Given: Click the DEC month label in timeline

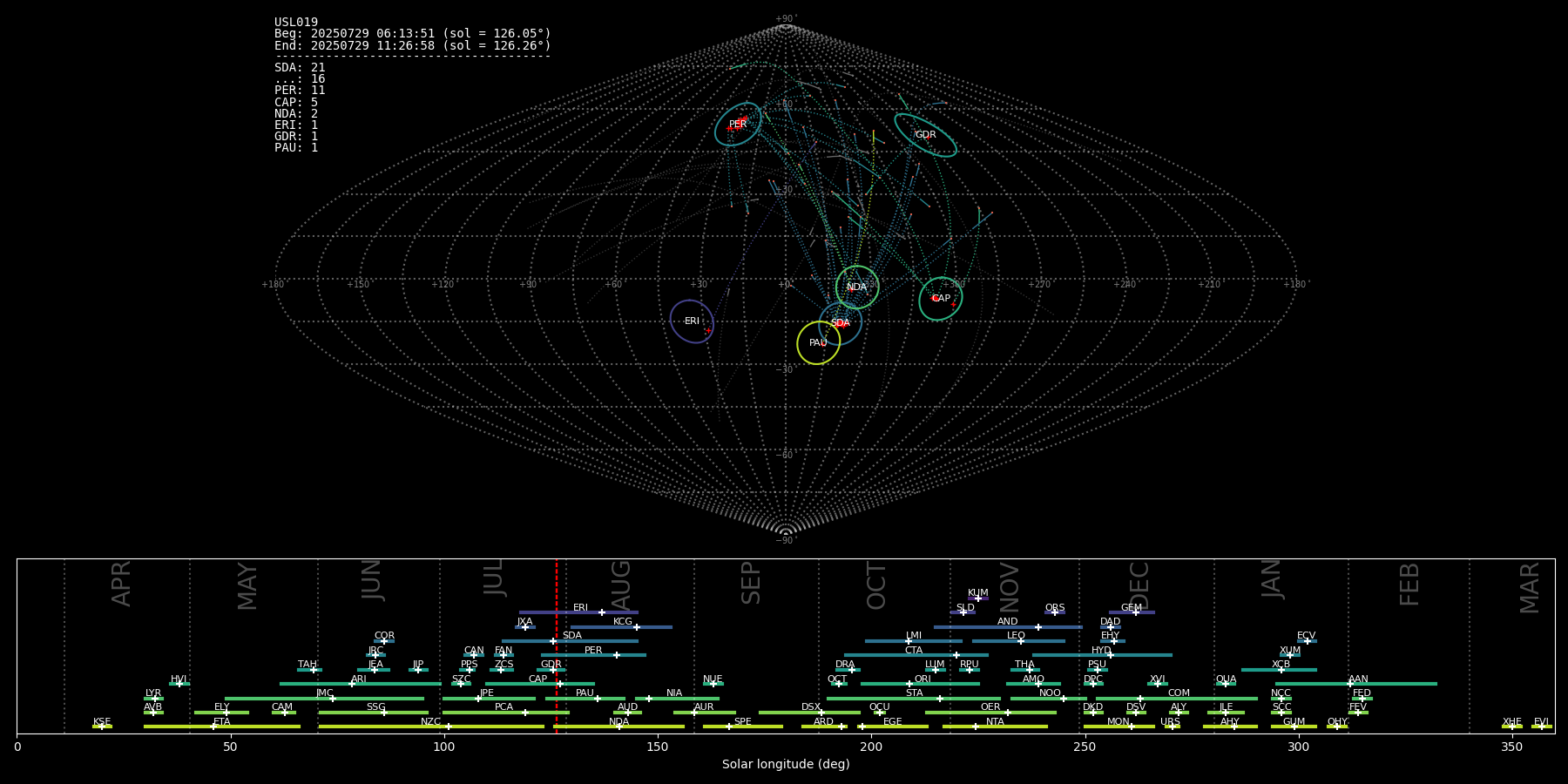Looking at the screenshot, I should pyautogui.click(x=1139, y=585).
